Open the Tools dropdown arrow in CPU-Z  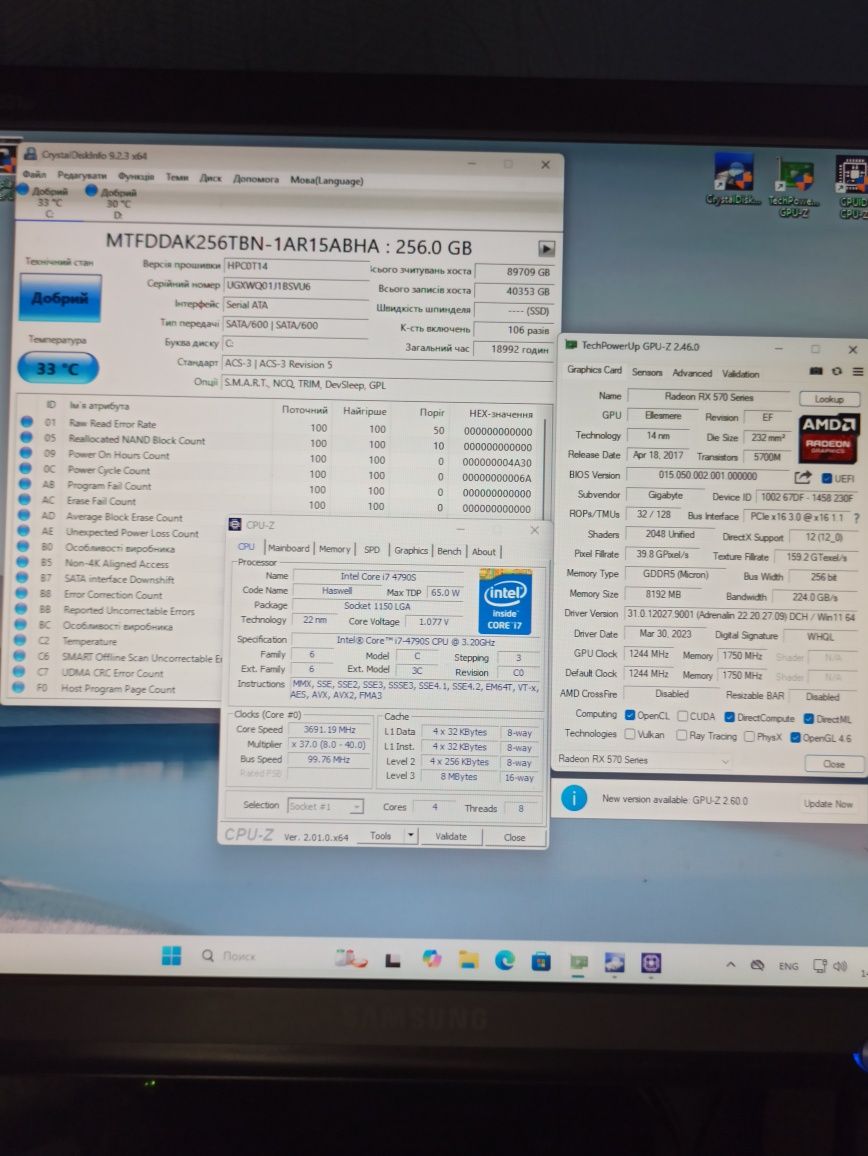(411, 836)
